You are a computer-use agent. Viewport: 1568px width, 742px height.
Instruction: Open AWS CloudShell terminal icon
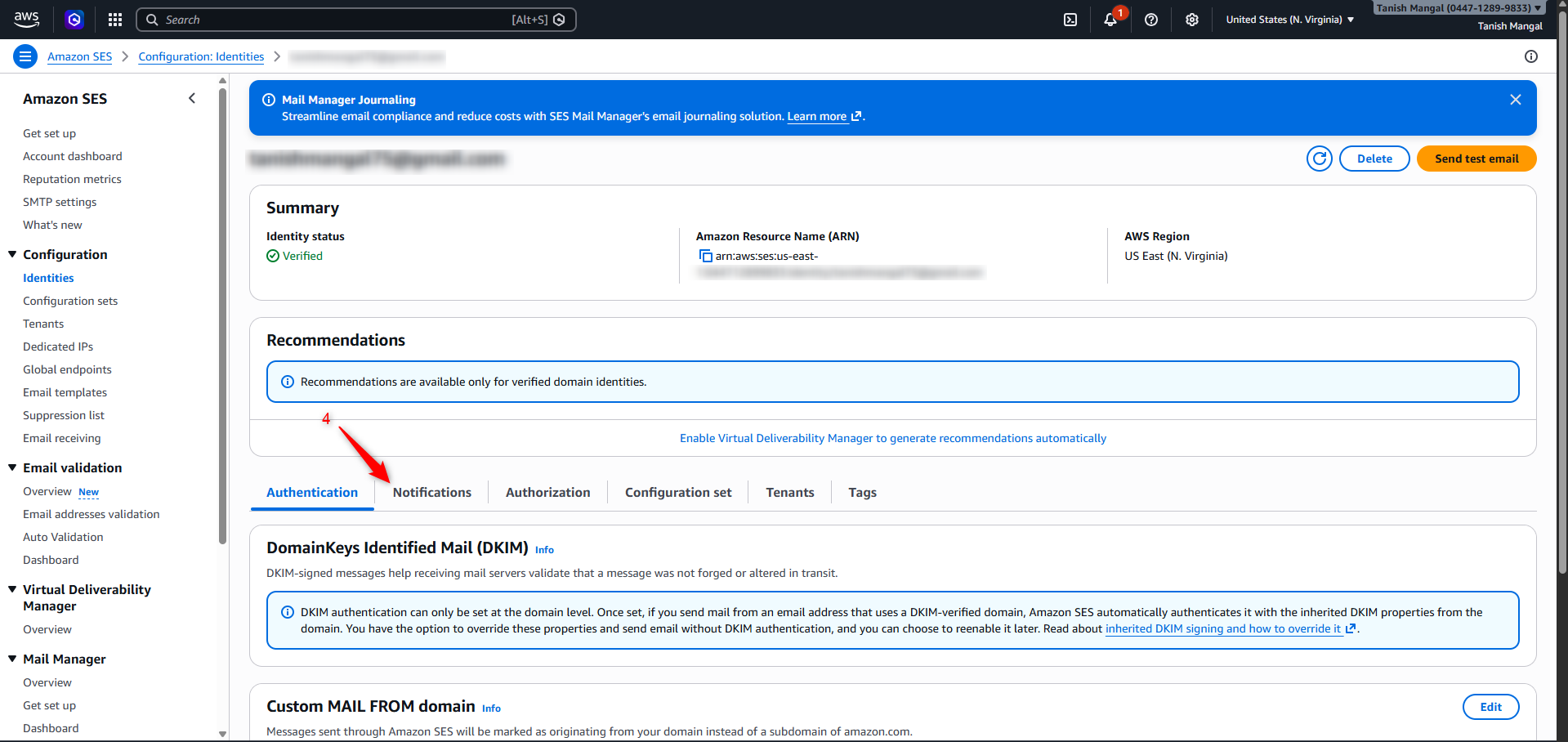1070,20
